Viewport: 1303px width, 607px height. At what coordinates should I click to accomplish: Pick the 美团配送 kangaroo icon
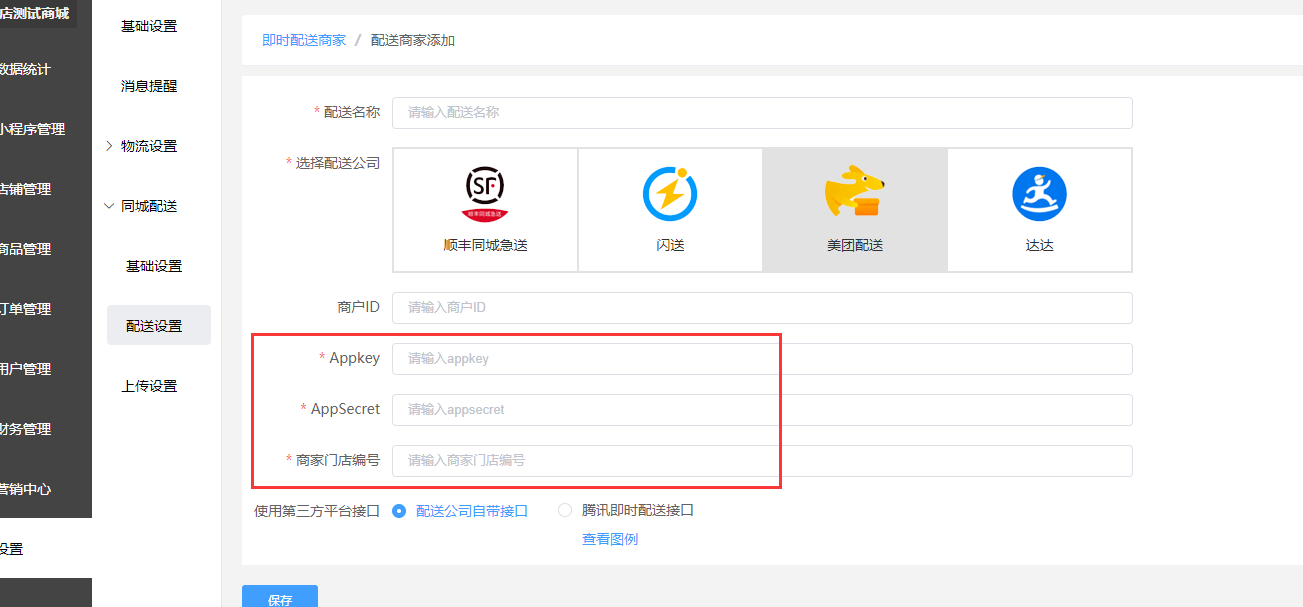tap(855, 194)
